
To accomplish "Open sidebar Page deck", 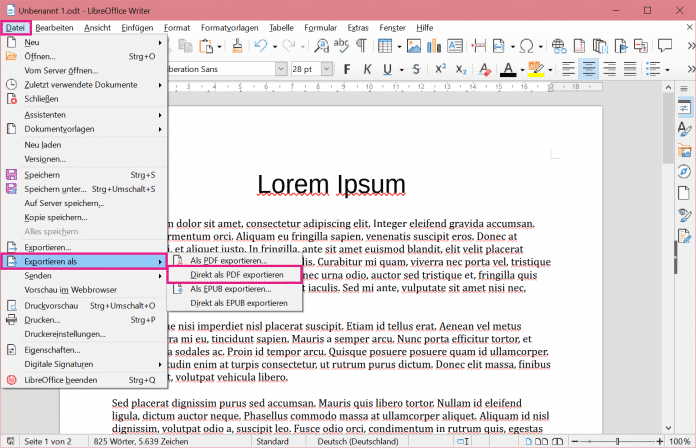I will 684,193.
